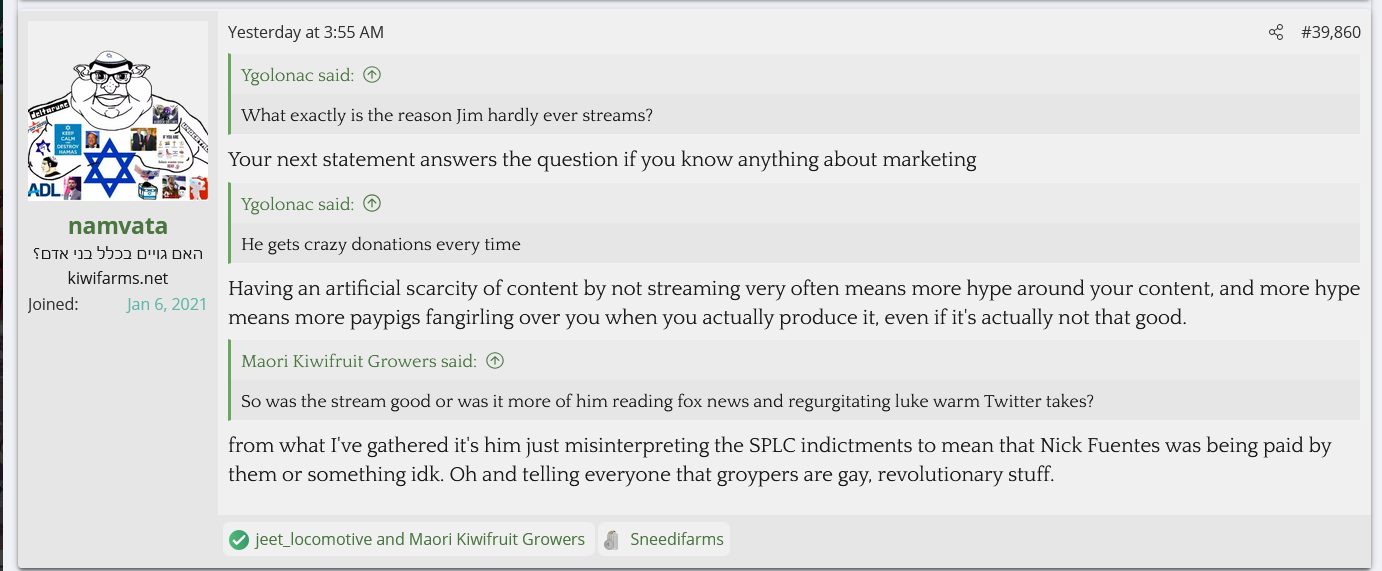
Task: Open the namvata username profile link
Action: (x=118, y=226)
